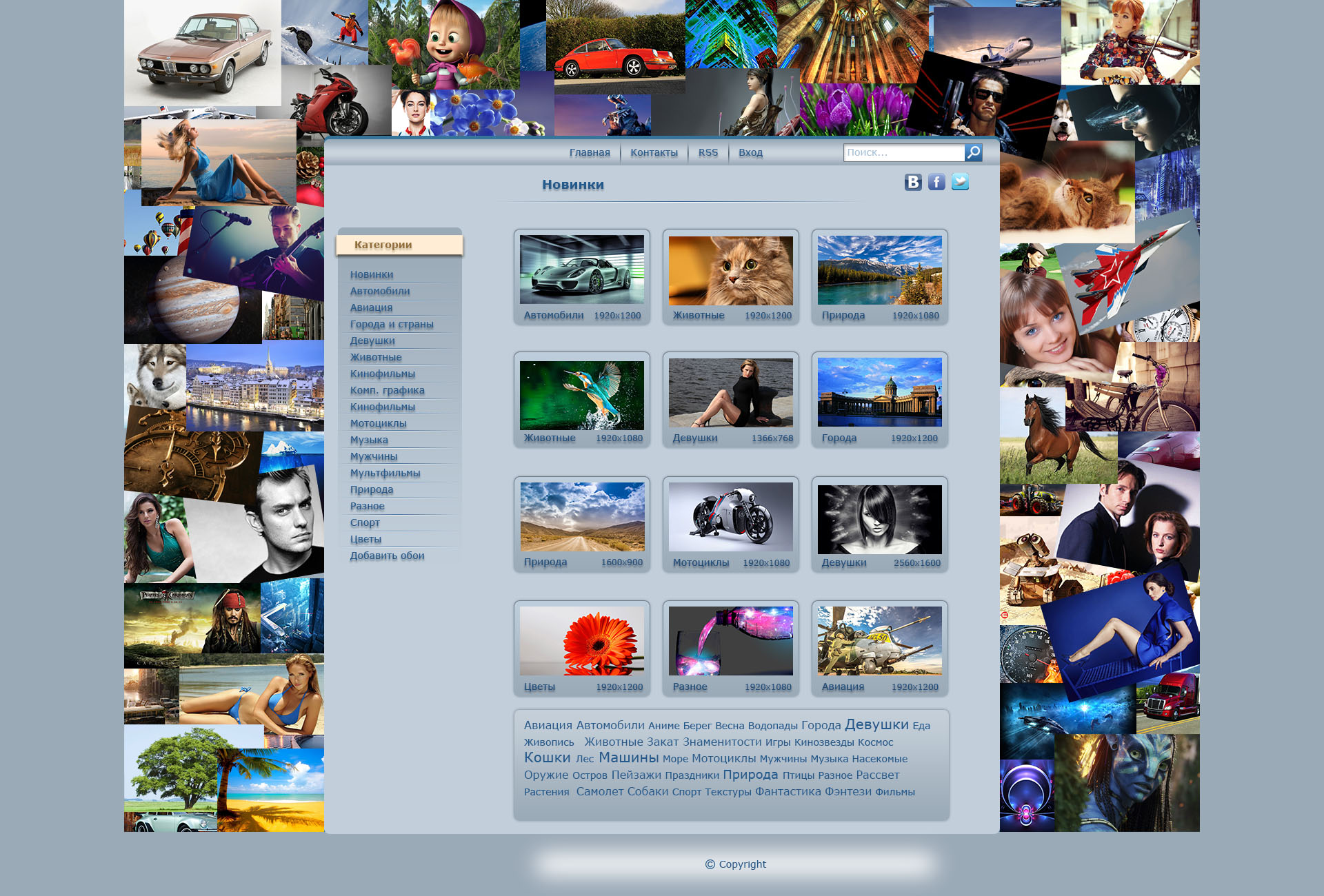Select Мультфильмы category in sidebar
The image size is (1324, 896).
(x=385, y=473)
